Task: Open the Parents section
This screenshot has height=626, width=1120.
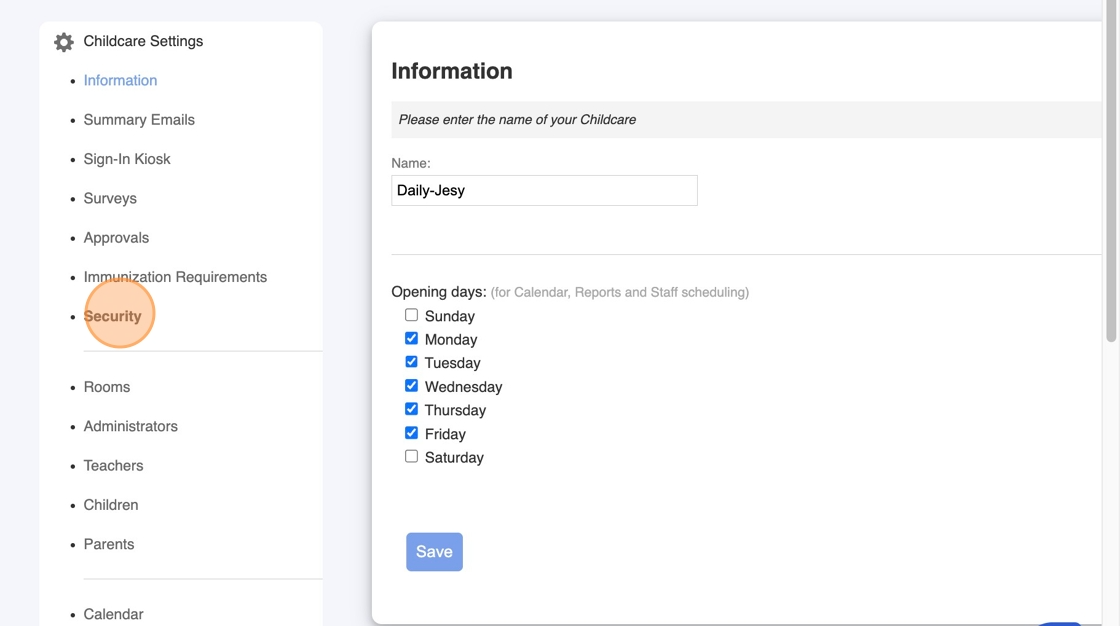Action: point(109,545)
